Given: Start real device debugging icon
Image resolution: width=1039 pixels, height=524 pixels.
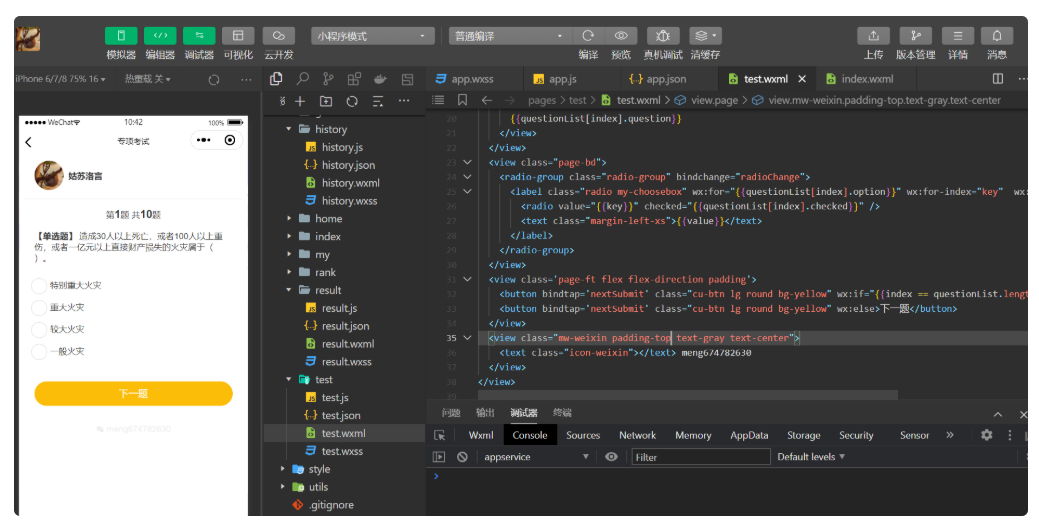Looking at the screenshot, I should click(x=663, y=36).
